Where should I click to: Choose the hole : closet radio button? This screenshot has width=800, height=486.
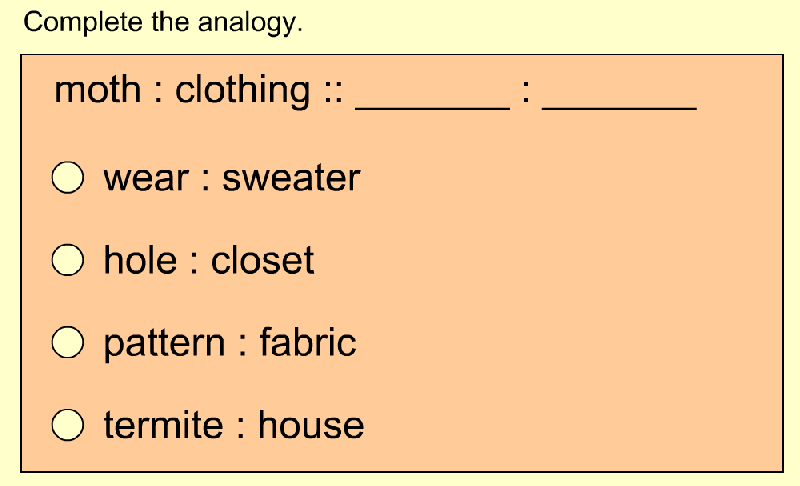tap(68, 260)
